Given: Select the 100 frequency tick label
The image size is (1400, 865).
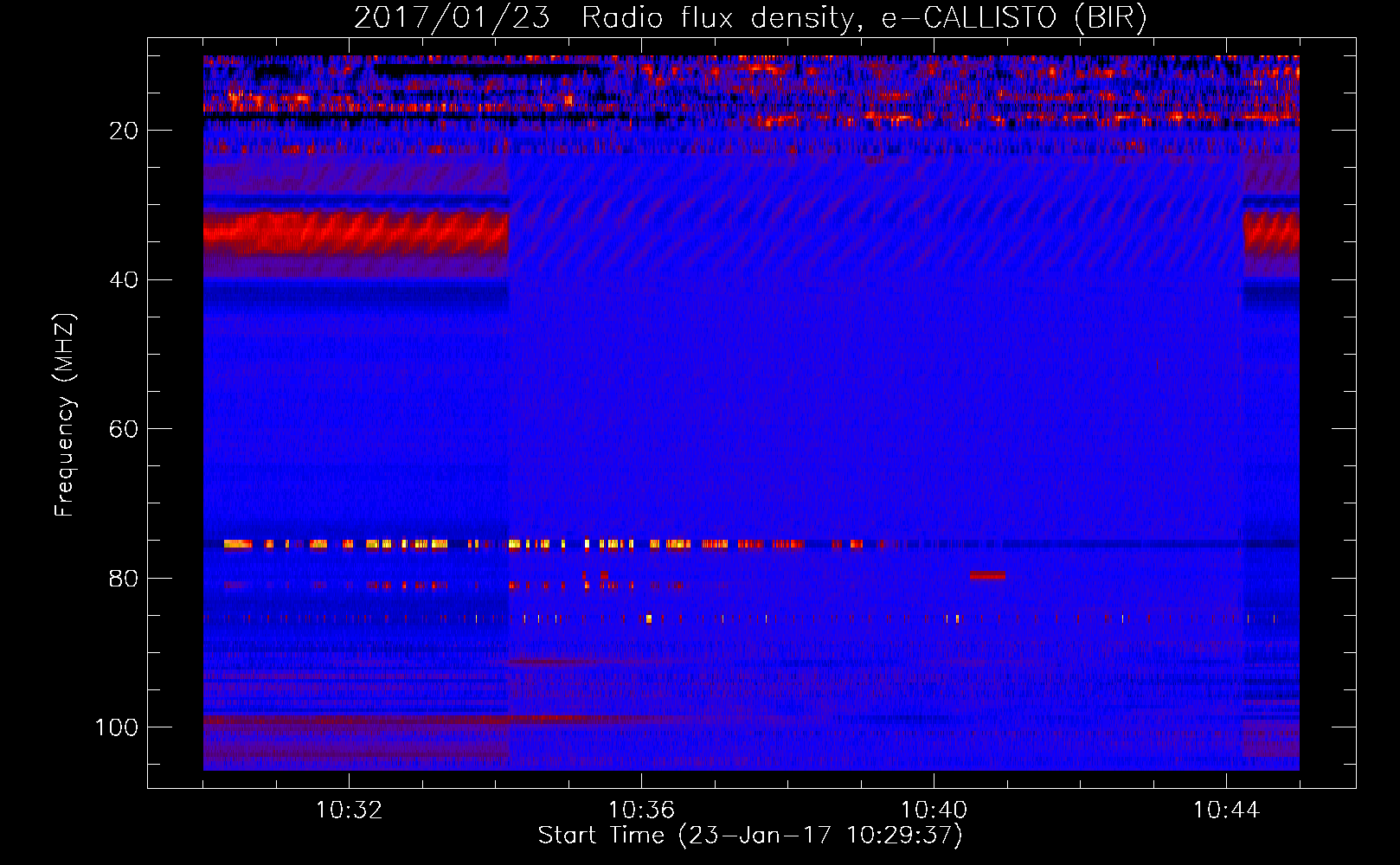Looking at the screenshot, I should [117, 727].
